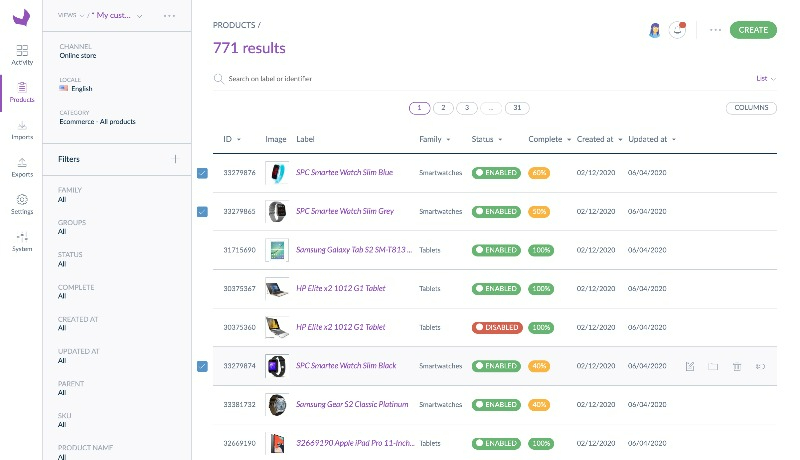Collapse the Filters panel bar icon
800x460 pixels.
176,159
